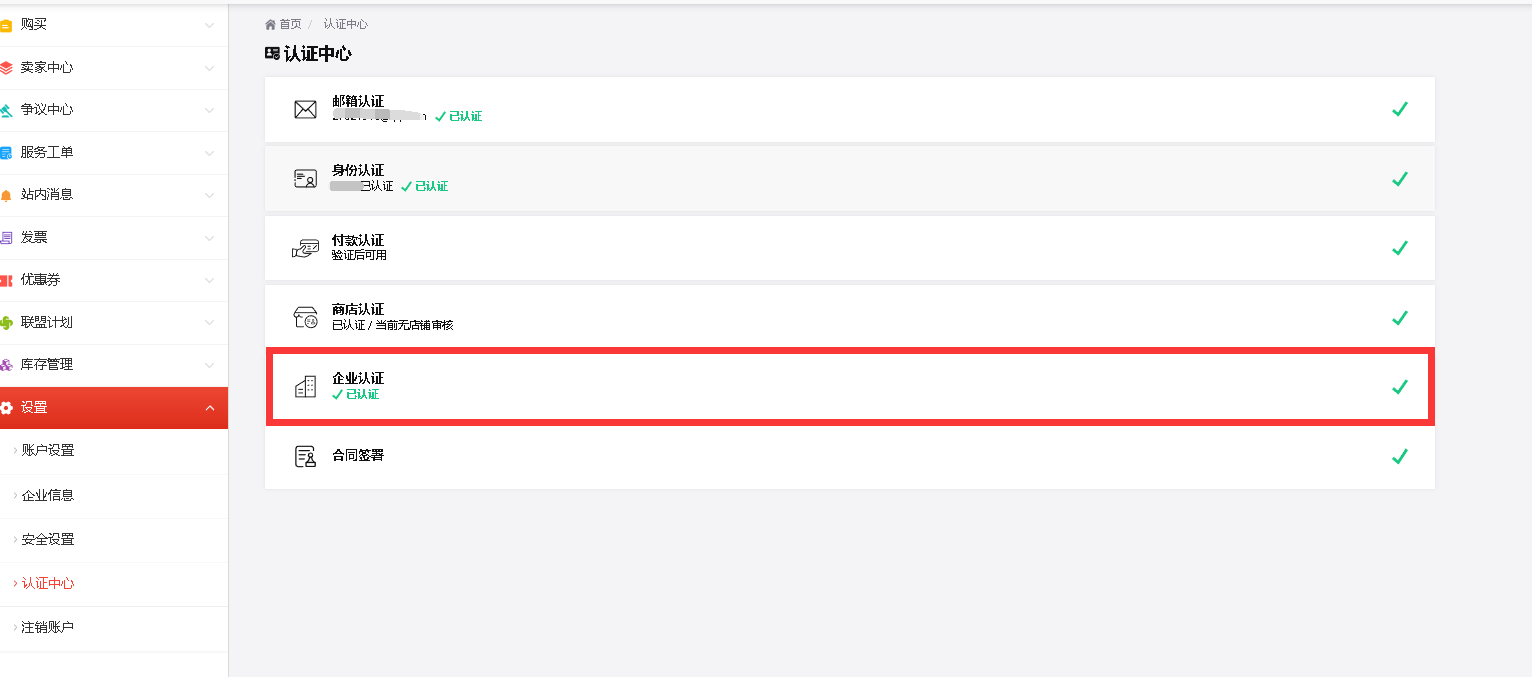The image size is (1532, 677).
Task: Open the 邮箱认证 title
Action: point(358,101)
